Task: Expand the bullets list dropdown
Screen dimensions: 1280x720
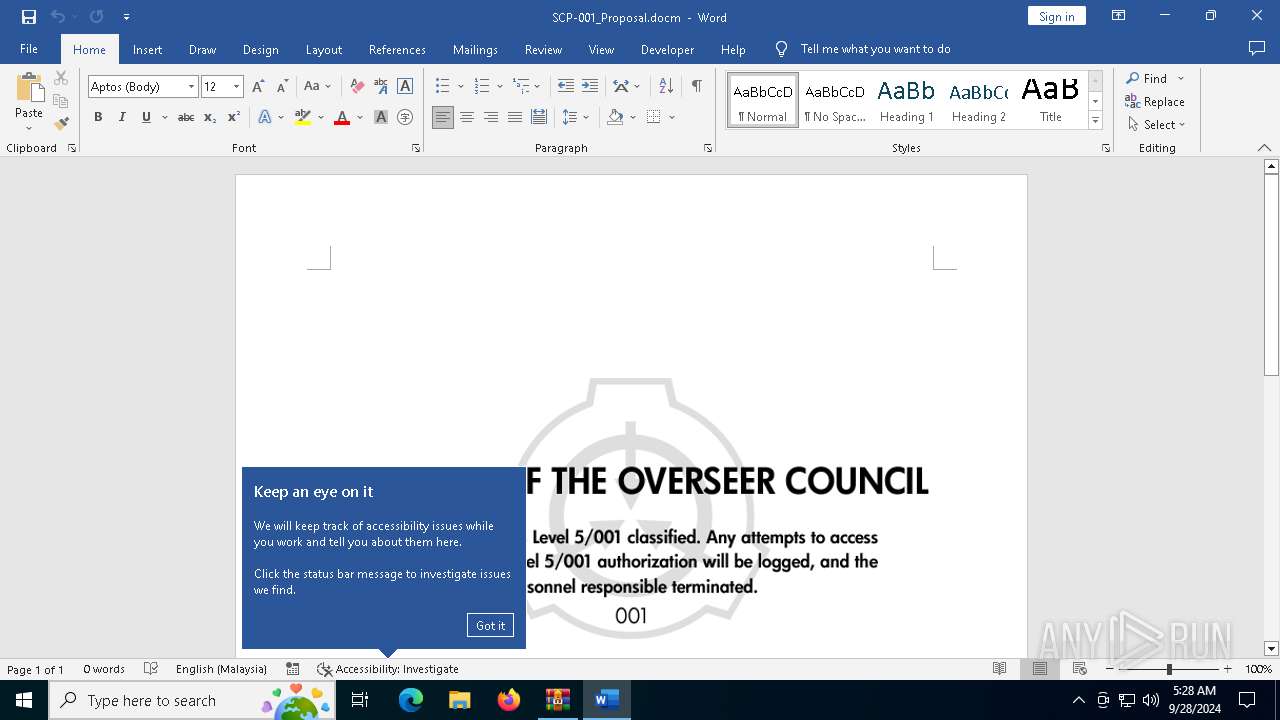Action: [460, 87]
